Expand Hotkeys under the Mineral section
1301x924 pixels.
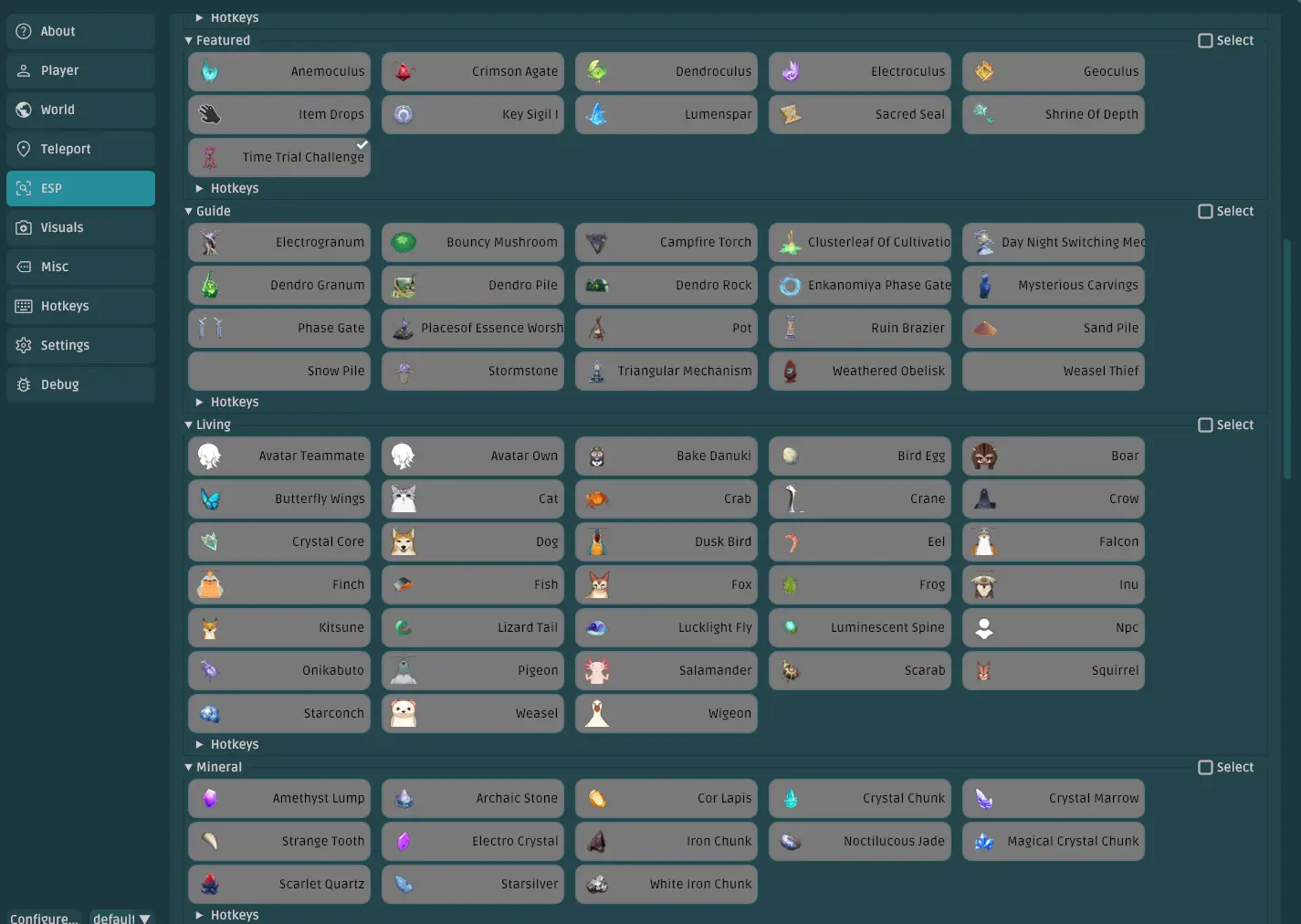200,915
